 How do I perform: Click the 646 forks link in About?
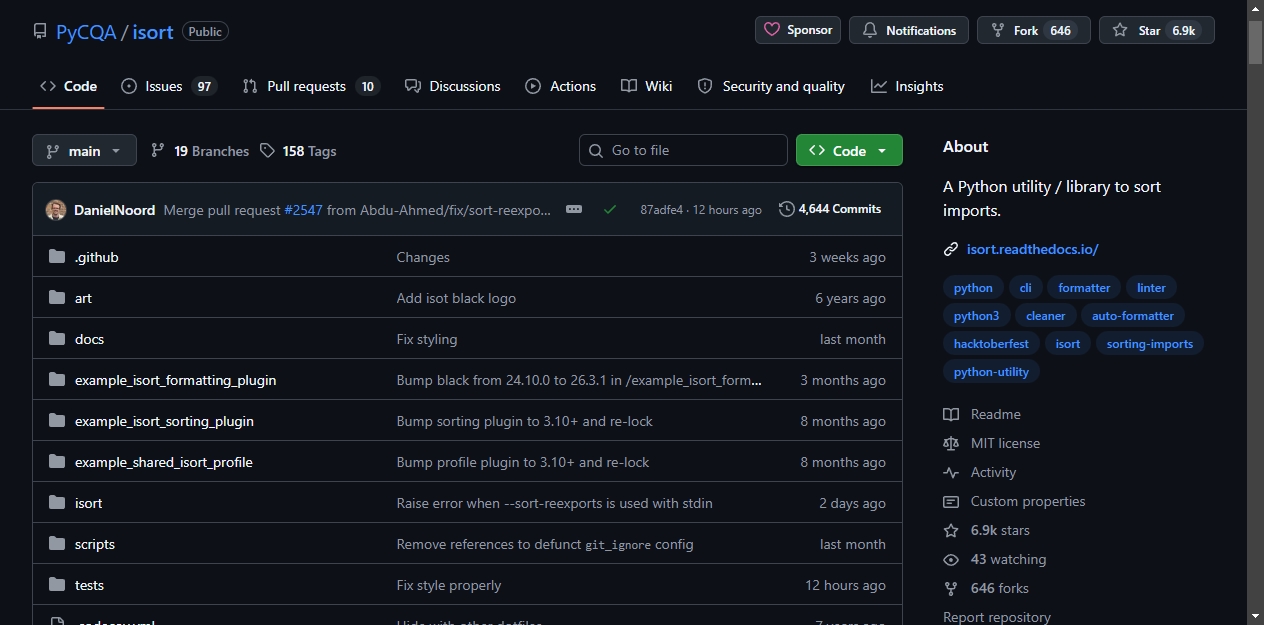999,588
